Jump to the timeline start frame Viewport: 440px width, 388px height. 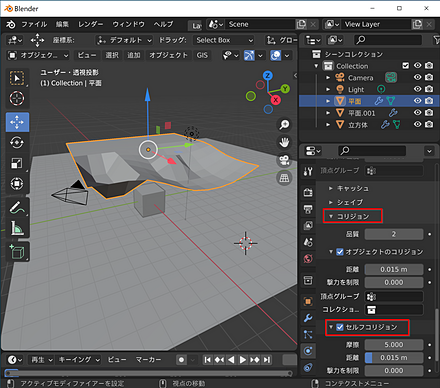(208, 360)
